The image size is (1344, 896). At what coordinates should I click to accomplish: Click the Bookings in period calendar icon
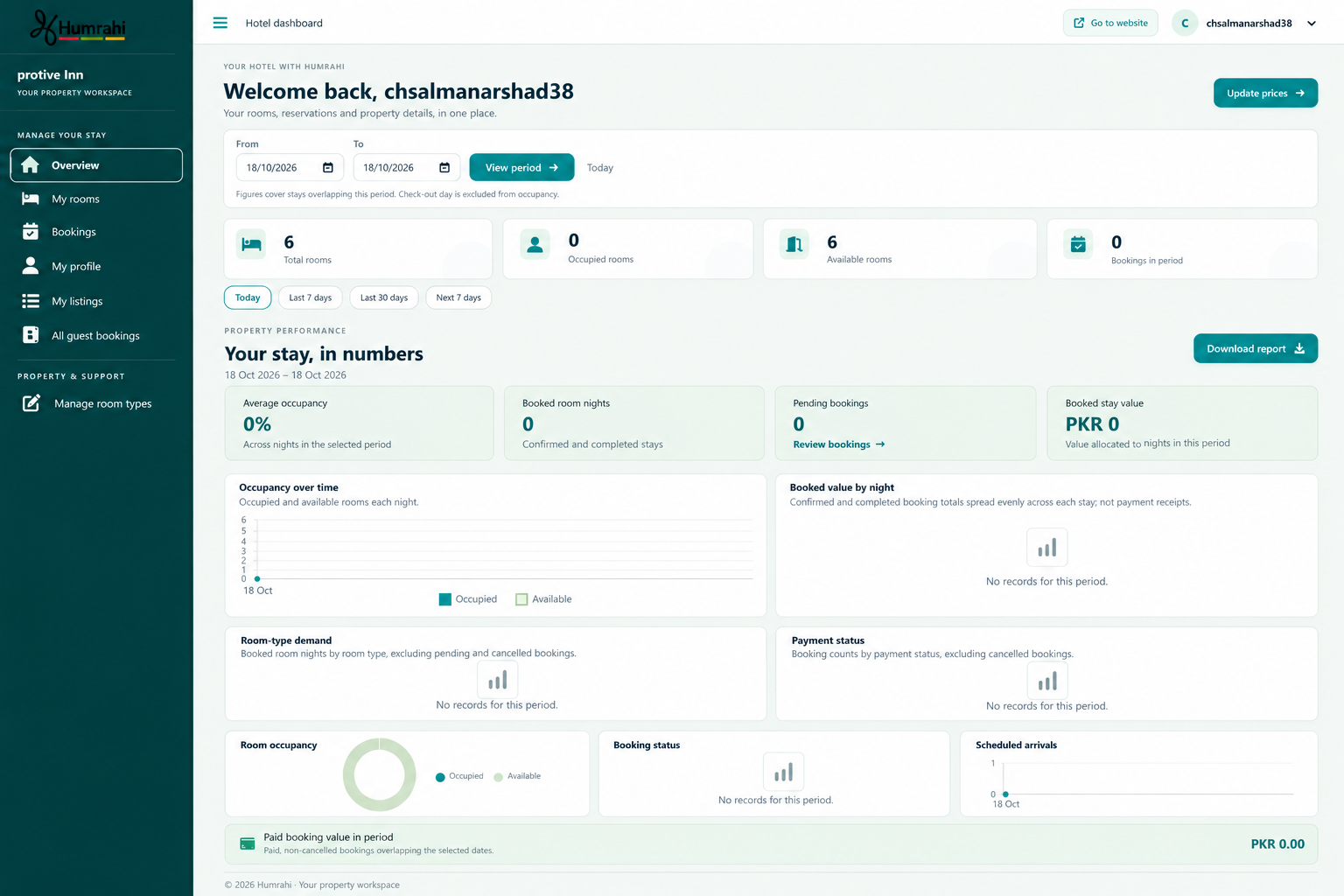point(1078,245)
